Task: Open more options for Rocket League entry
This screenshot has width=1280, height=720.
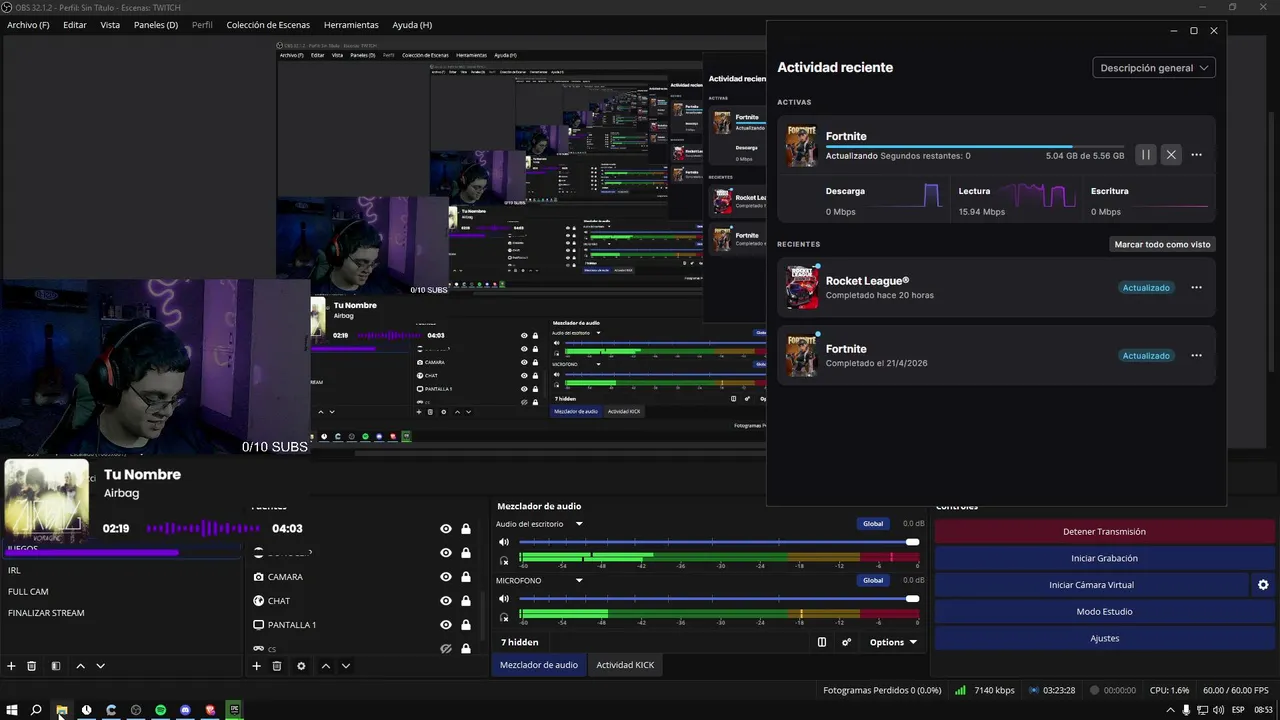Action: [1196, 288]
